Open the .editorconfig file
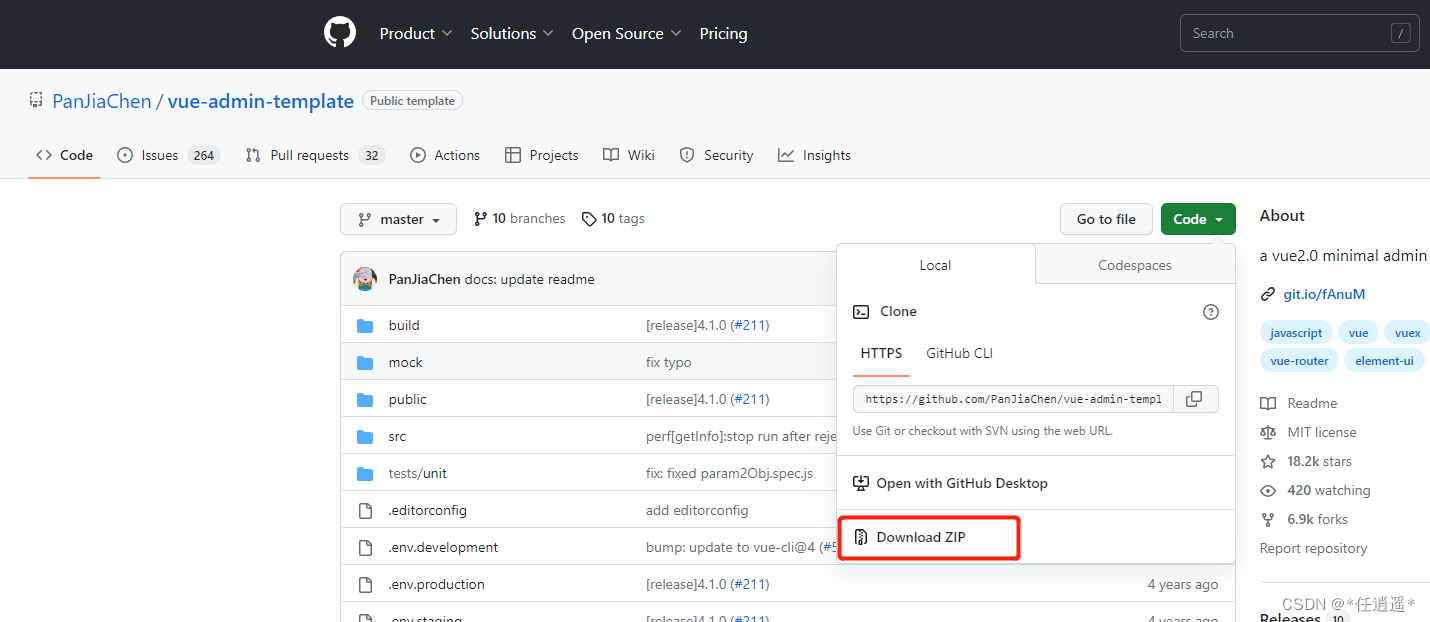Screen dimensions: 1430x622 point(428,510)
